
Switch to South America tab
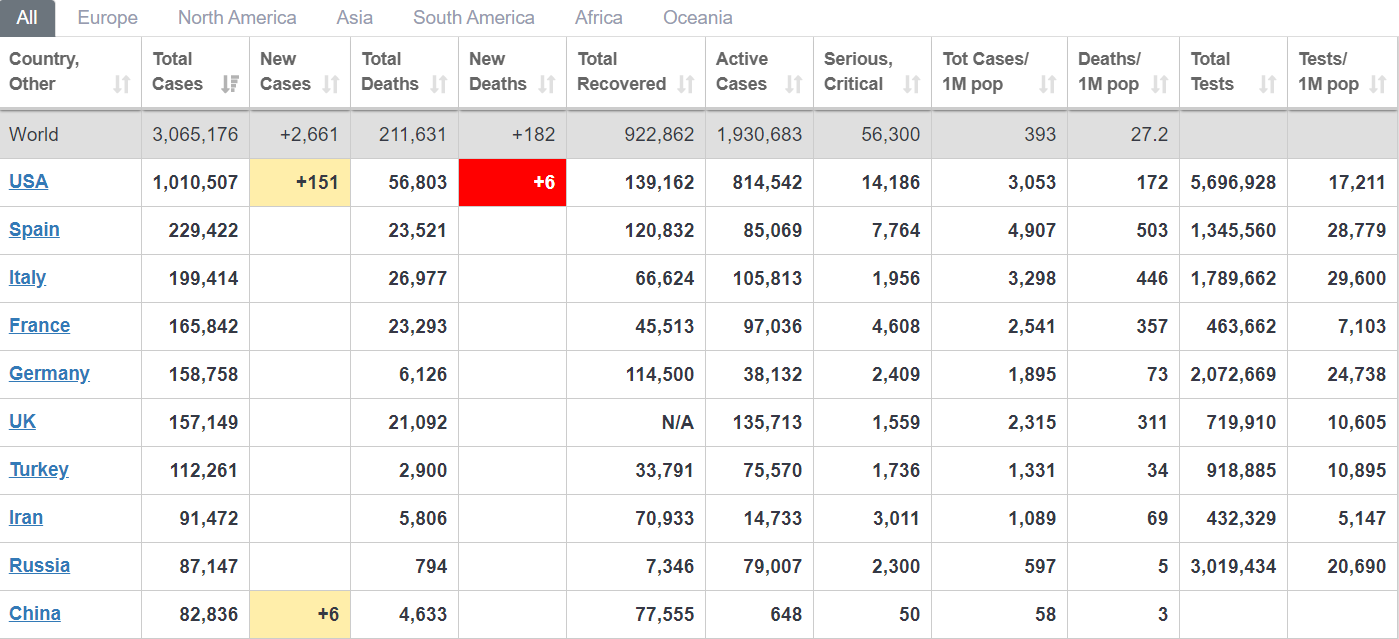[474, 18]
